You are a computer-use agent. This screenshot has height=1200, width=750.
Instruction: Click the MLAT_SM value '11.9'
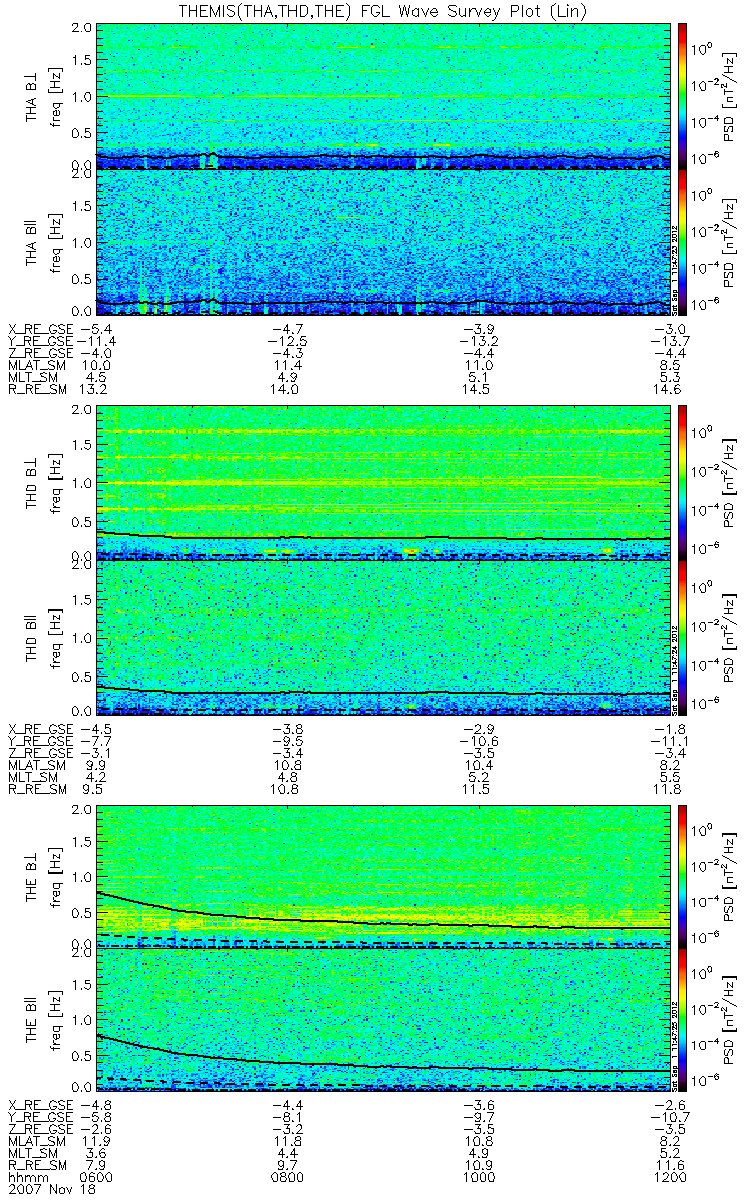(94, 1143)
